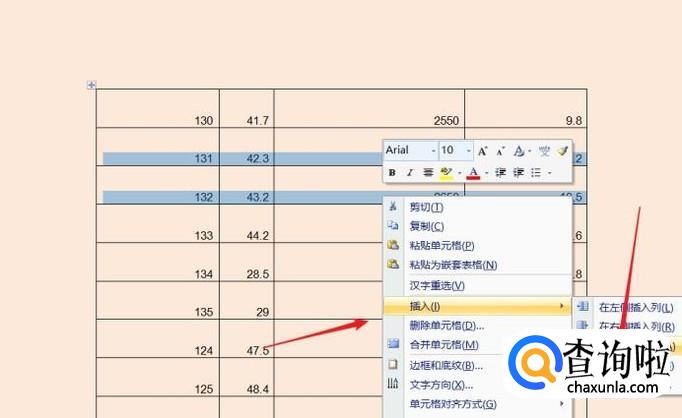Image resolution: width=682 pixels, height=418 pixels.
Task: Click paste icon beside 粘贴单元格
Action: tap(393, 245)
